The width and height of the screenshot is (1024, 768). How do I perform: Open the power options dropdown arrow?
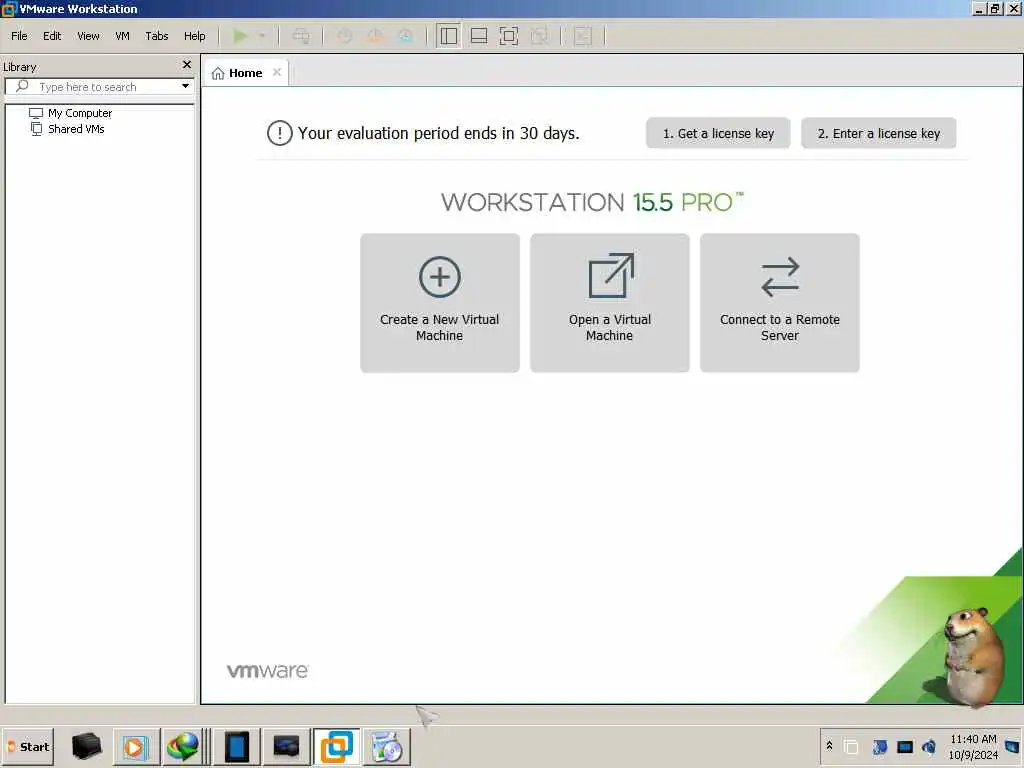tap(263, 36)
